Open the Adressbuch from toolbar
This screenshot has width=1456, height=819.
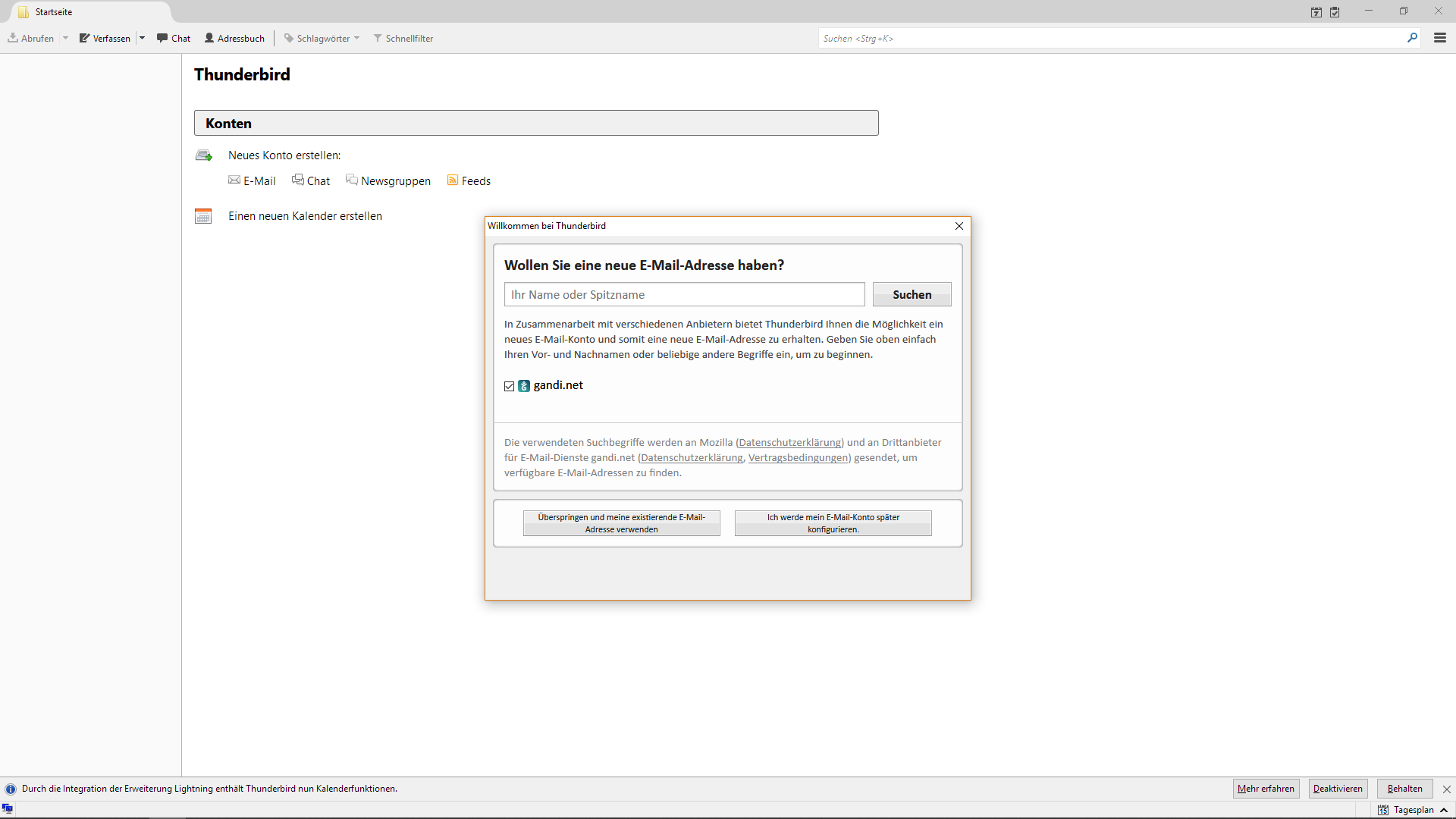[x=234, y=38]
